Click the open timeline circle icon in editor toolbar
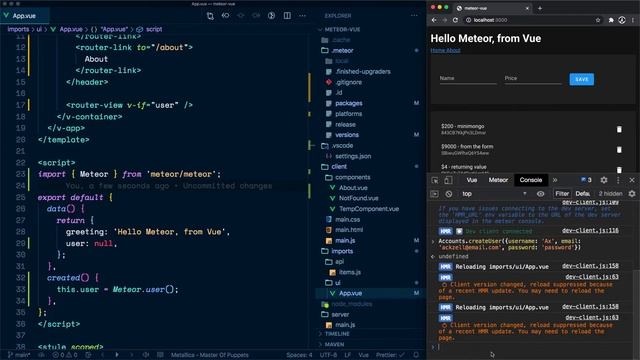 pyautogui.click(x=271, y=16)
